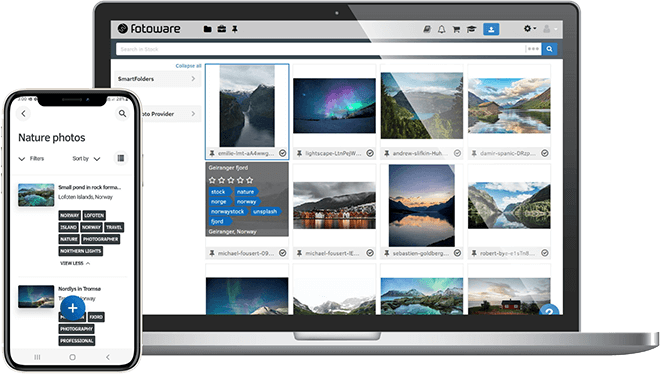This screenshot has width=660, height=374.
Task: Open the lightscape aurora thumbnail
Action: 334,106
